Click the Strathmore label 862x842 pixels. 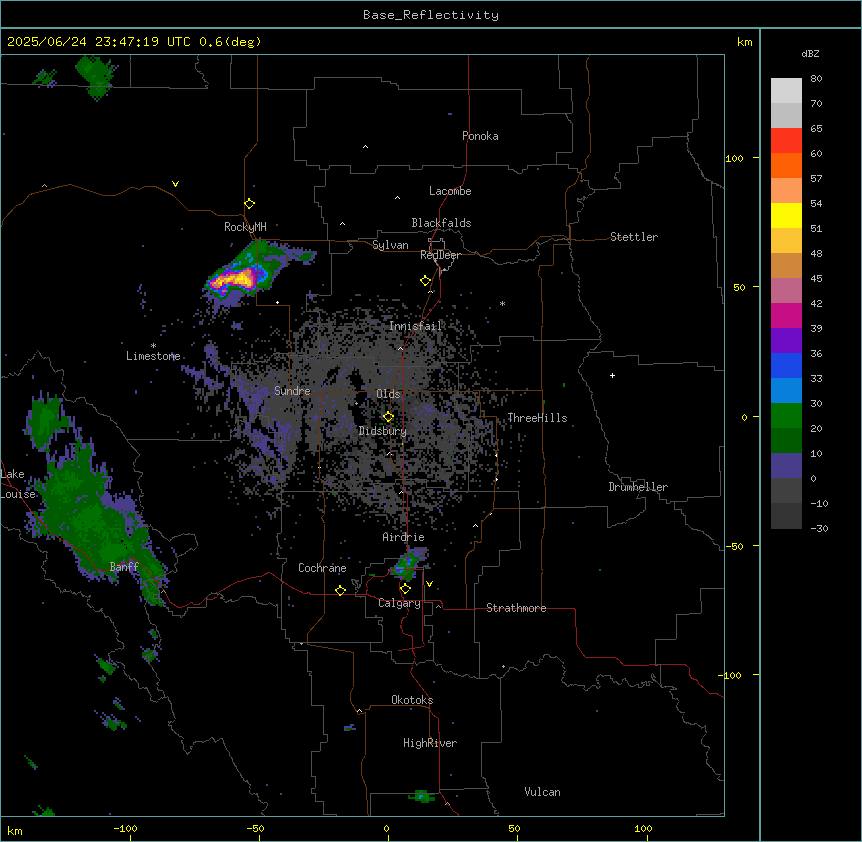pyautogui.click(x=516, y=608)
